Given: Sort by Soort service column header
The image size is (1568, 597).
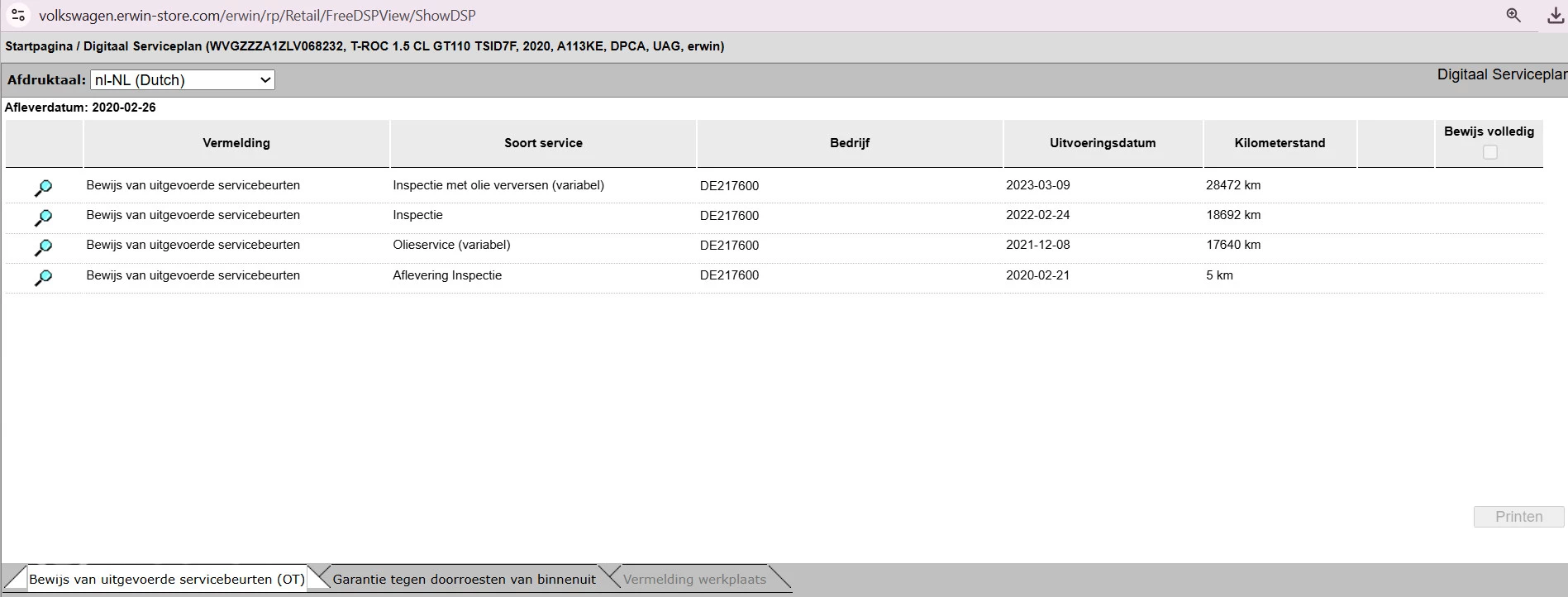Looking at the screenshot, I should coord(543,143).
